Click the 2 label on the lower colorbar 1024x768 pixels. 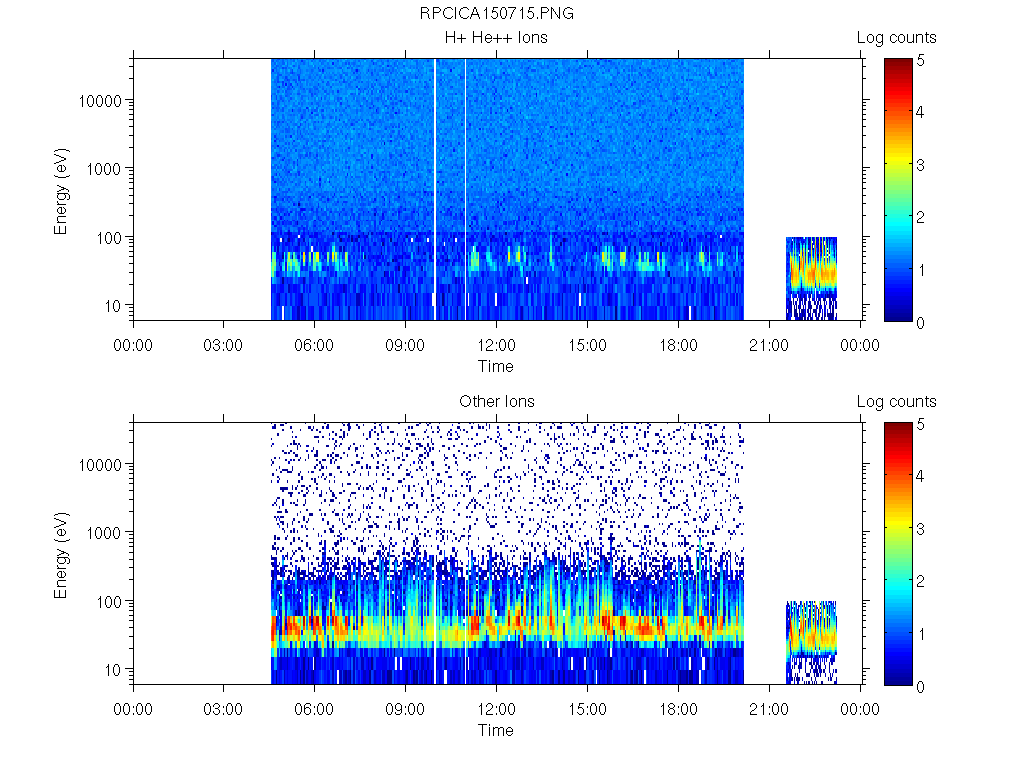[x=920, y=581]
